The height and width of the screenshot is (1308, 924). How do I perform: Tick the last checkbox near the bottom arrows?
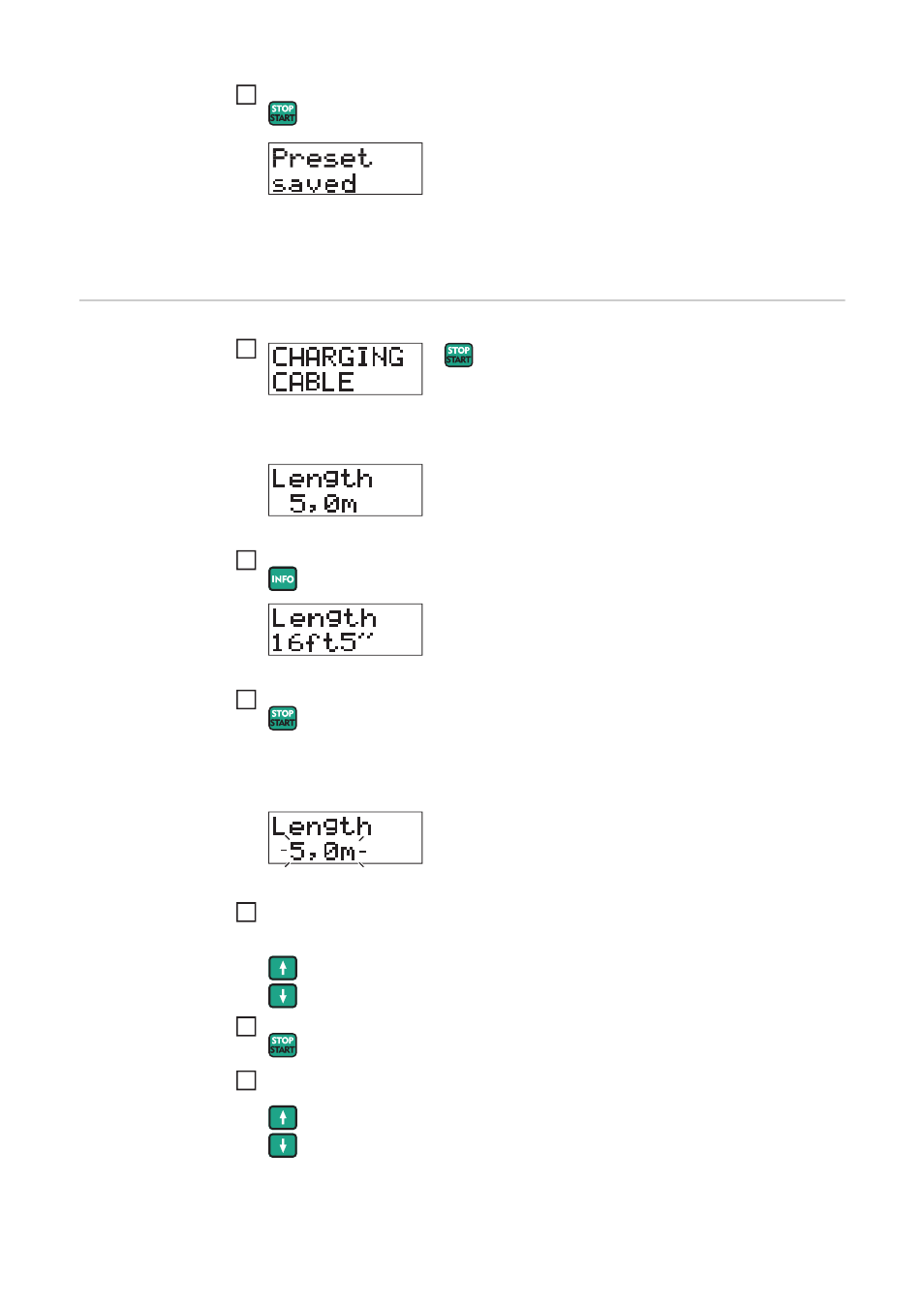tap(247, 1080)
